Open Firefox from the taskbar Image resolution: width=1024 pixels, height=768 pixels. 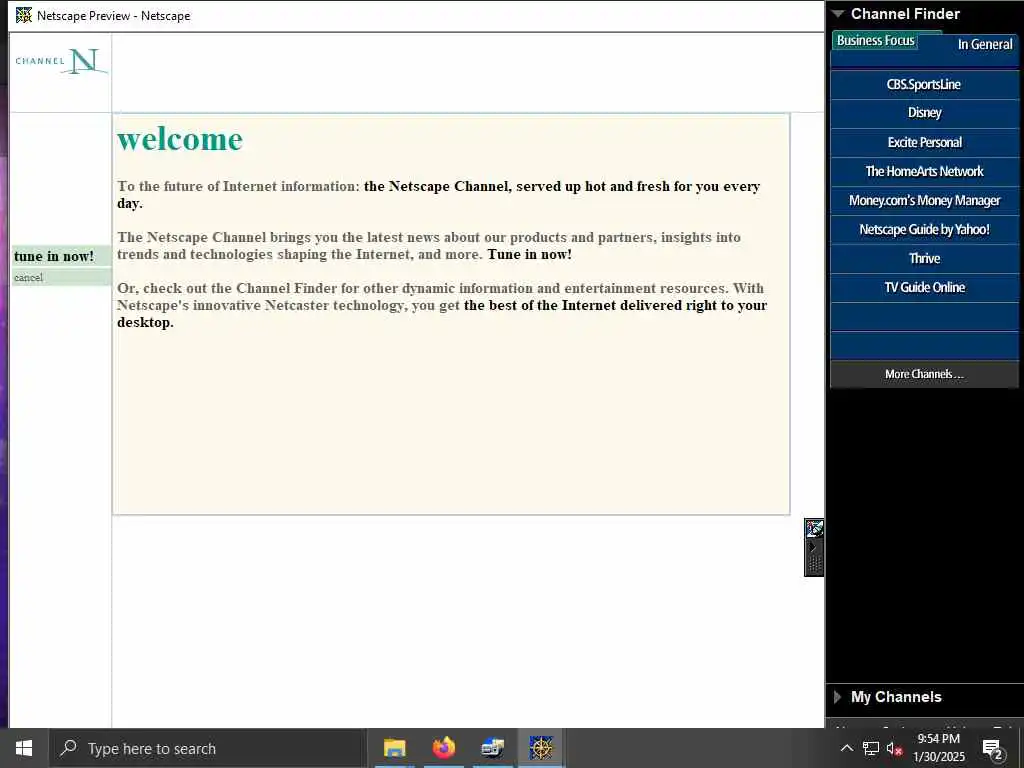443,748
